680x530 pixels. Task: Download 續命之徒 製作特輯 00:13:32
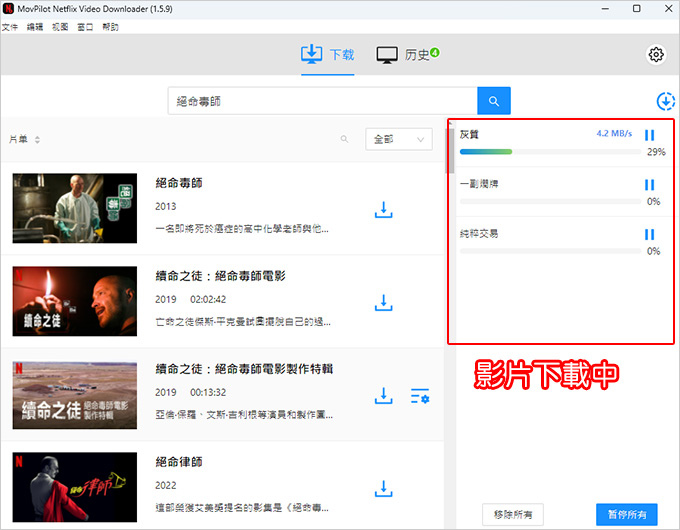pos(383,396)
